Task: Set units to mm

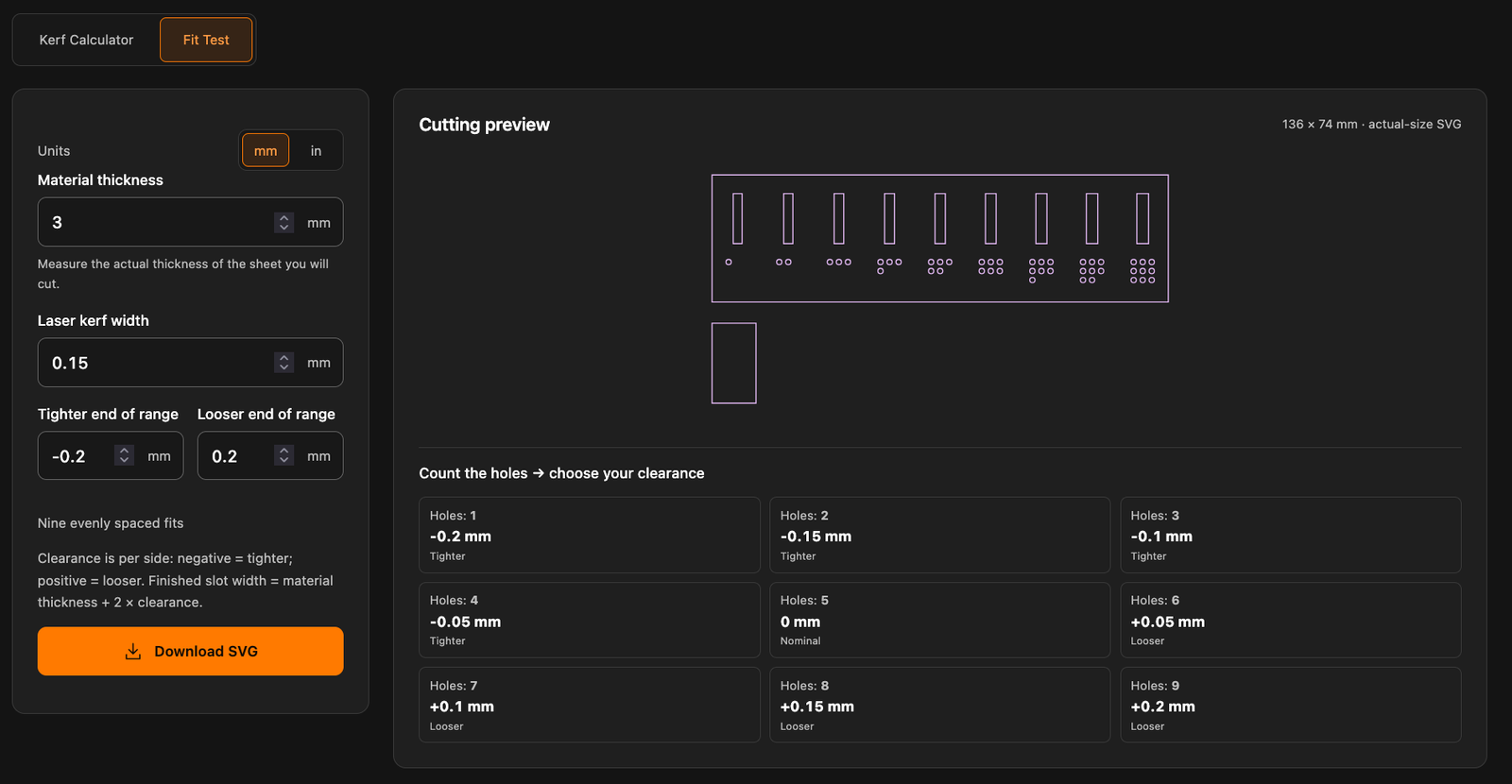Action: [x=266, y=150]
